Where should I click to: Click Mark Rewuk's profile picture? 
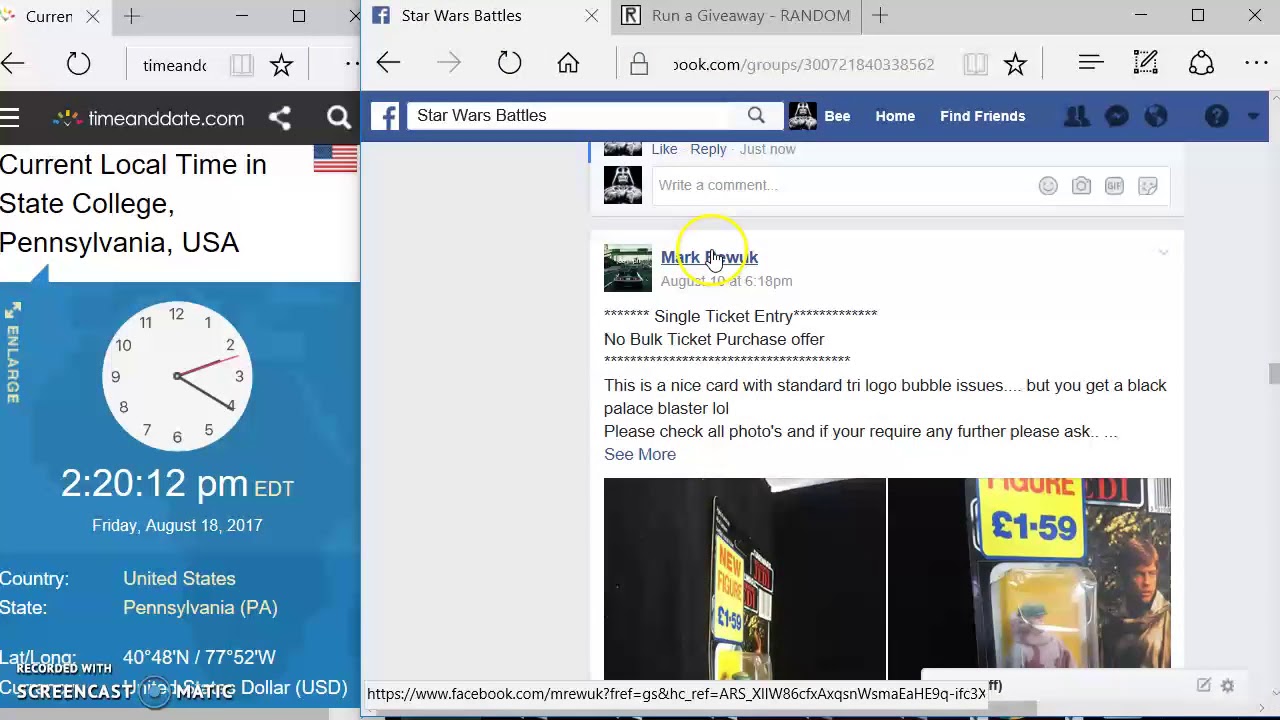[x=627, y=267]
